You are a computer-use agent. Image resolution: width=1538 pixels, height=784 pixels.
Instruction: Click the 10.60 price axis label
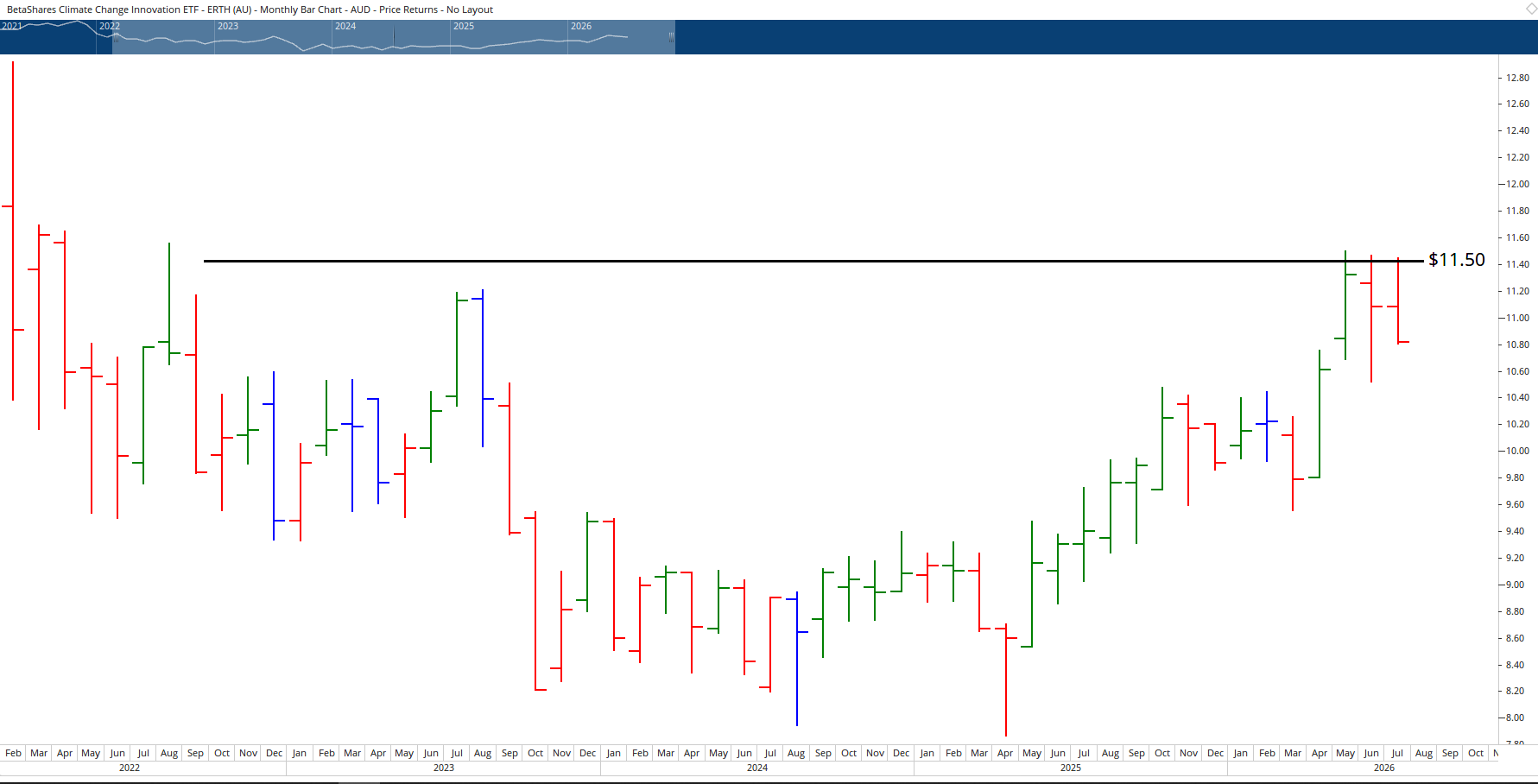pyautogui.click(x=1517, y=371)
